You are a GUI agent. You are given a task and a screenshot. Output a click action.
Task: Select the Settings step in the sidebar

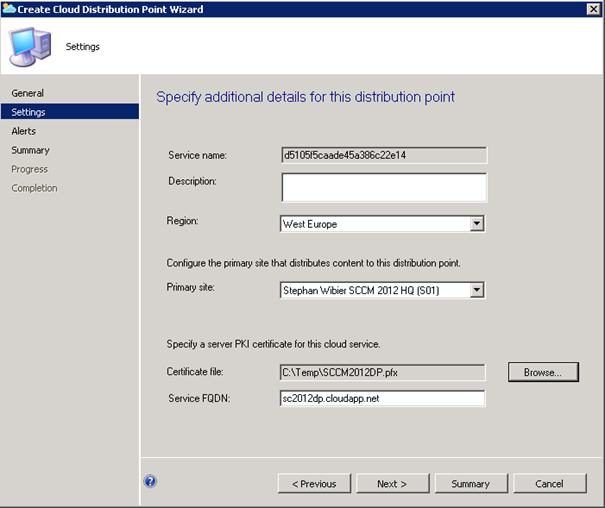coord(29,112)
